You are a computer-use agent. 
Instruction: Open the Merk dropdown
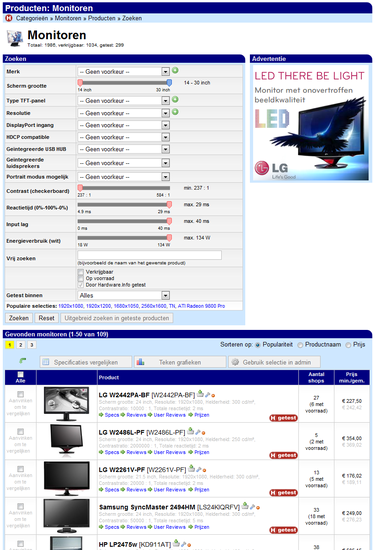(x=123, y=72)
